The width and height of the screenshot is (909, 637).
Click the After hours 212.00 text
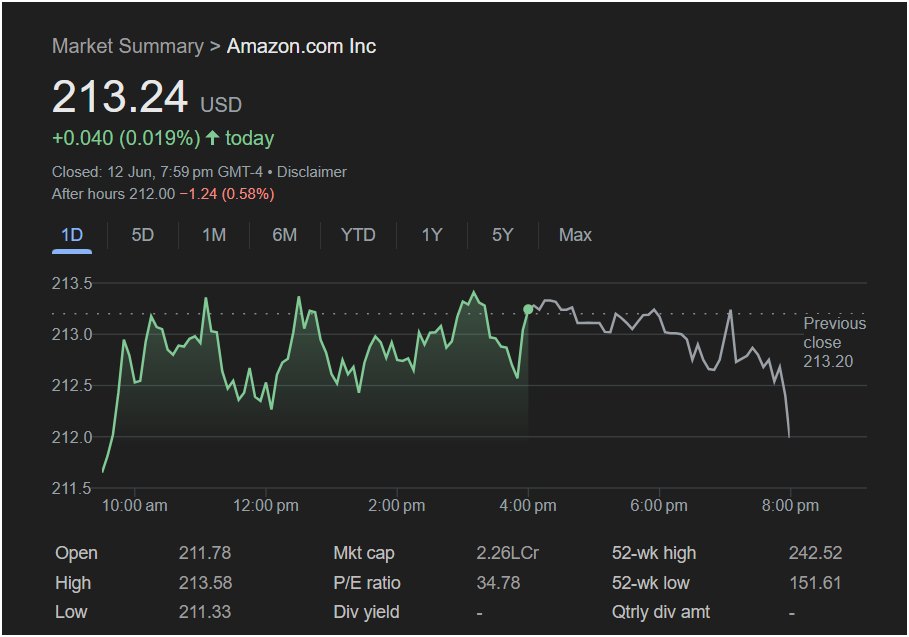(113, 193)
